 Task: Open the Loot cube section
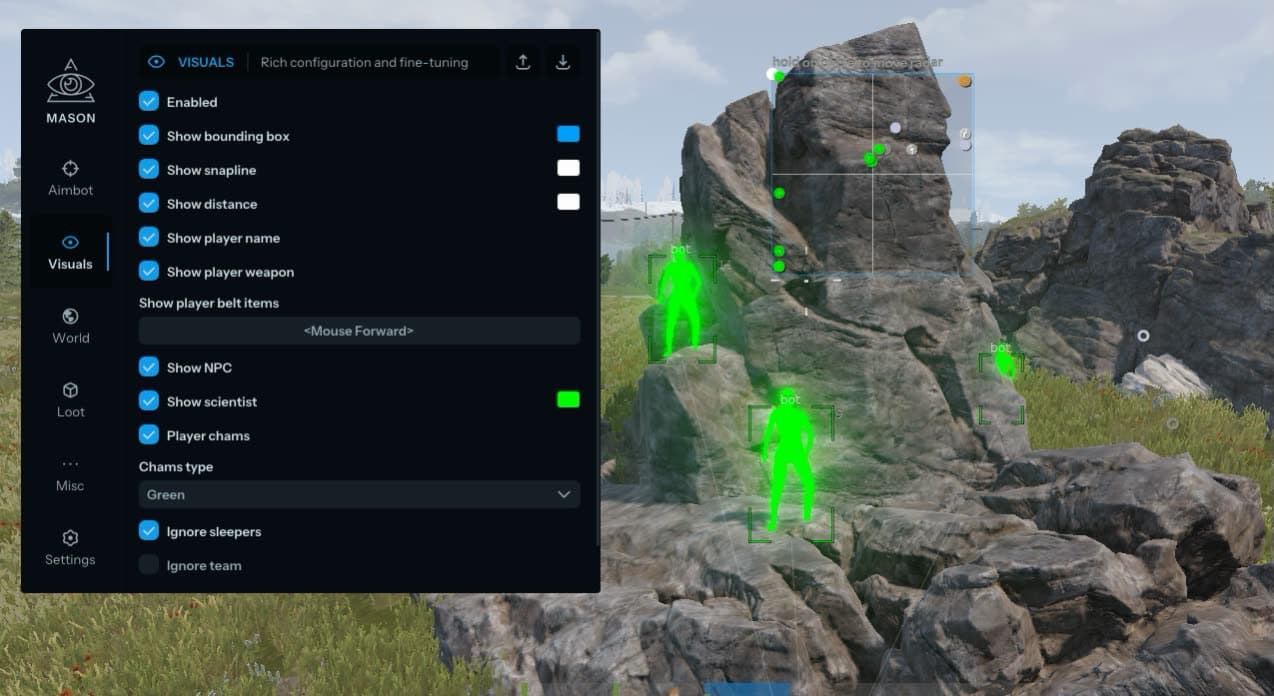coord(70,390)
